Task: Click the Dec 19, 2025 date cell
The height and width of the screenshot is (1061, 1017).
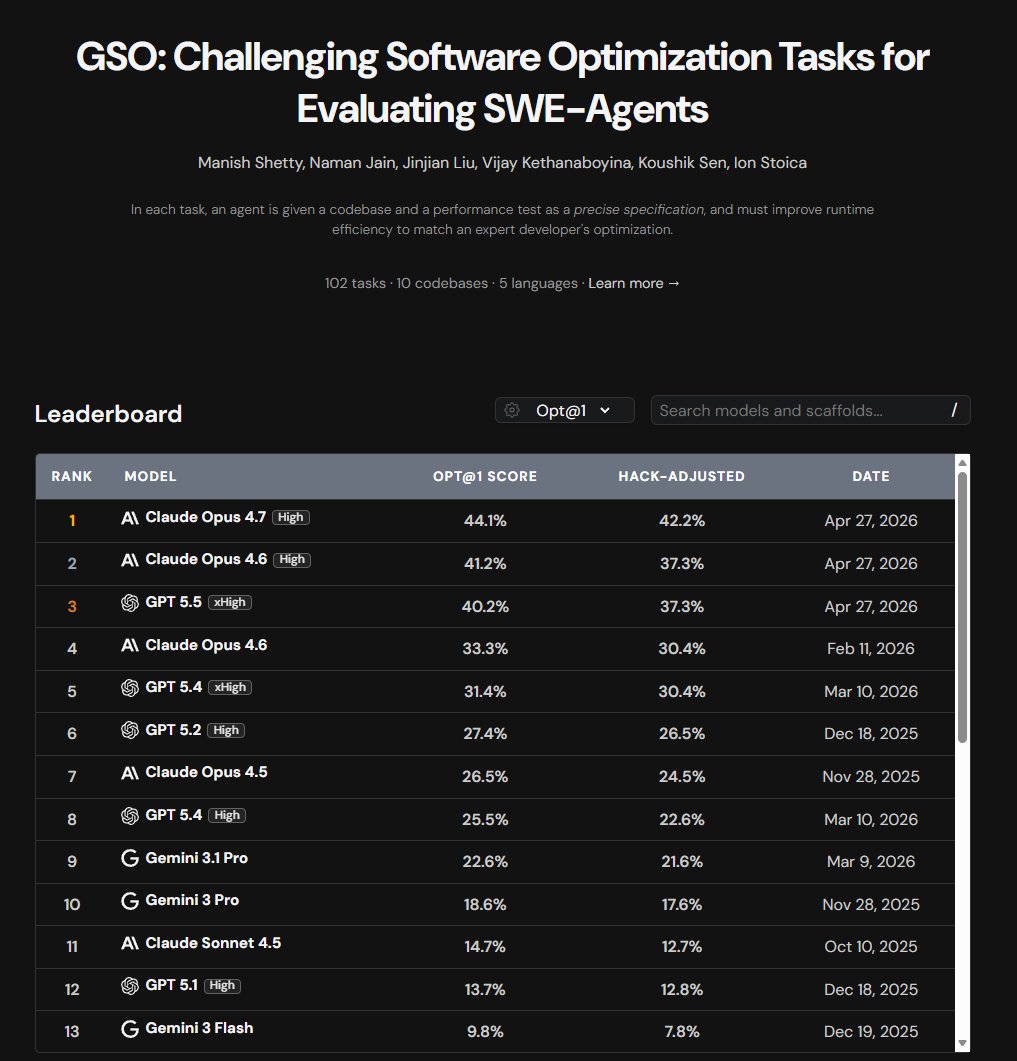Action: click(x=871, y=1032)
